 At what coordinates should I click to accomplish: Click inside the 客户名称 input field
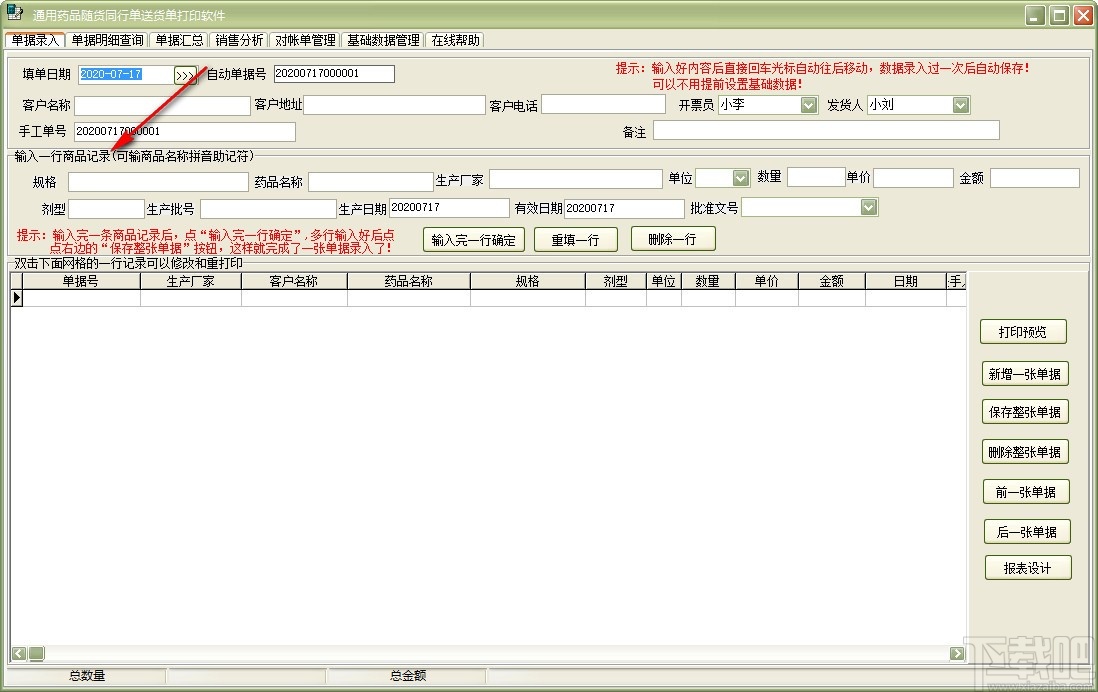(x=160, y=104)
